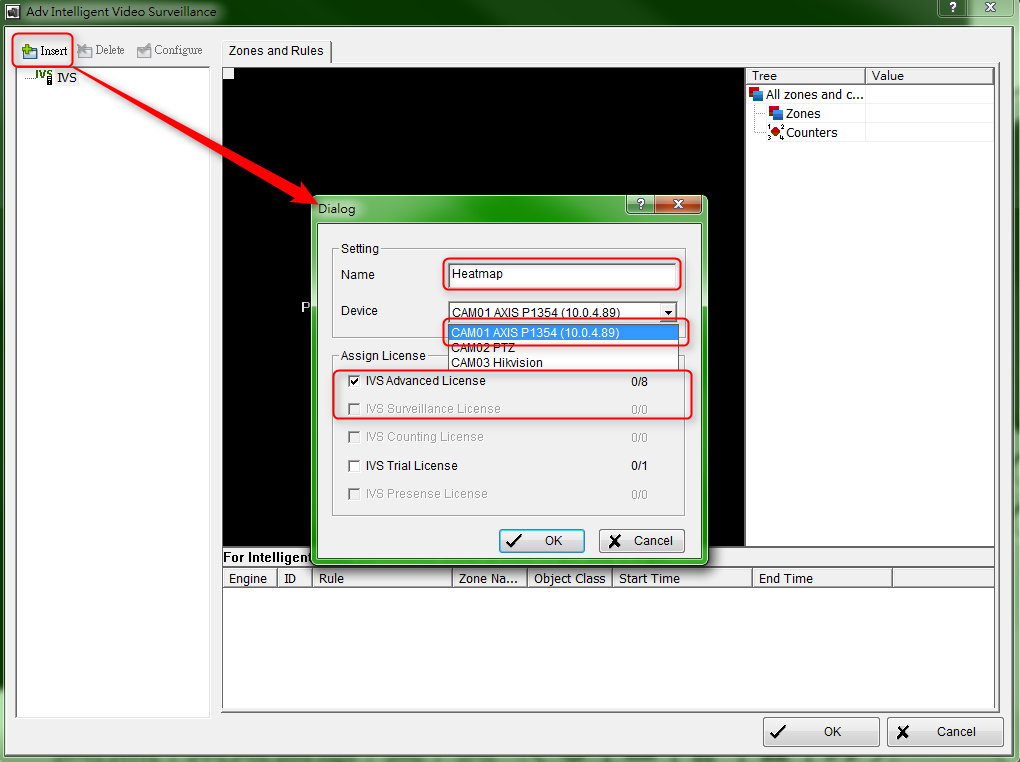1020x762 pixels.
Task: Click the Name input field containing Heatmap
Action: pos(562,273)
